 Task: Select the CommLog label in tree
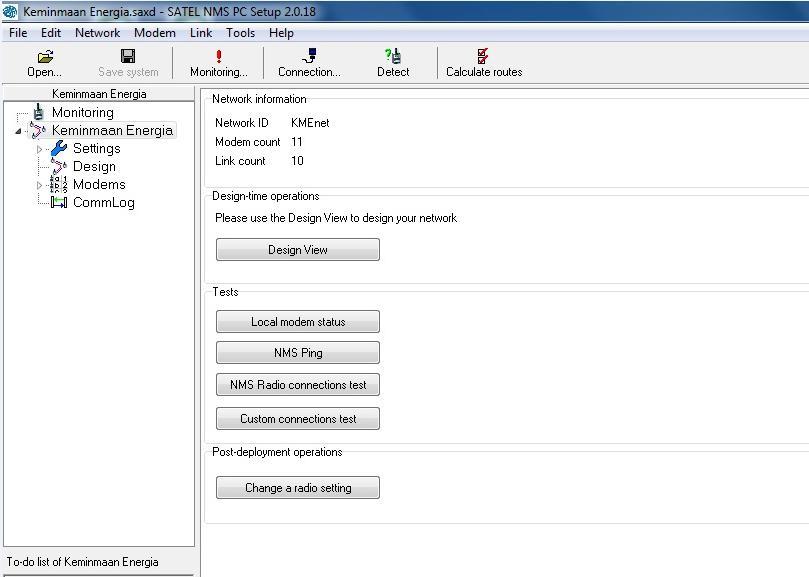click(104, 202)
